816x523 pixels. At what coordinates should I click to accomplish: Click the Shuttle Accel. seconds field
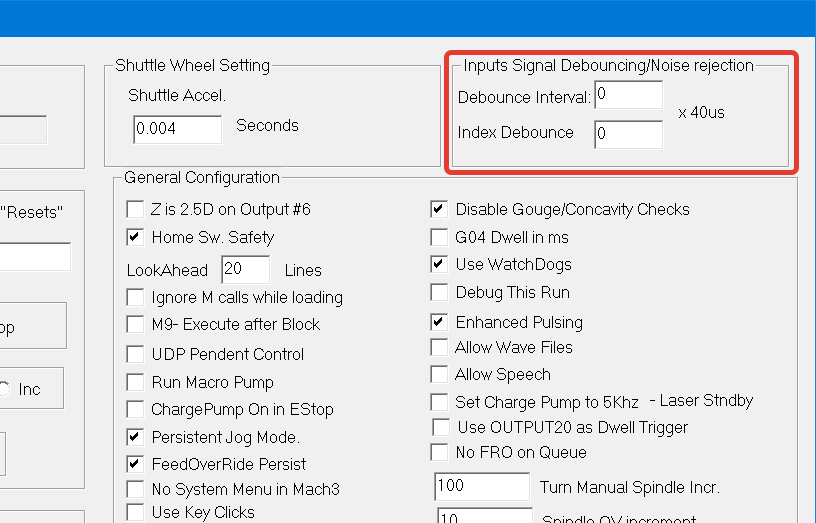pyautogui.click(x=177, y=129)
